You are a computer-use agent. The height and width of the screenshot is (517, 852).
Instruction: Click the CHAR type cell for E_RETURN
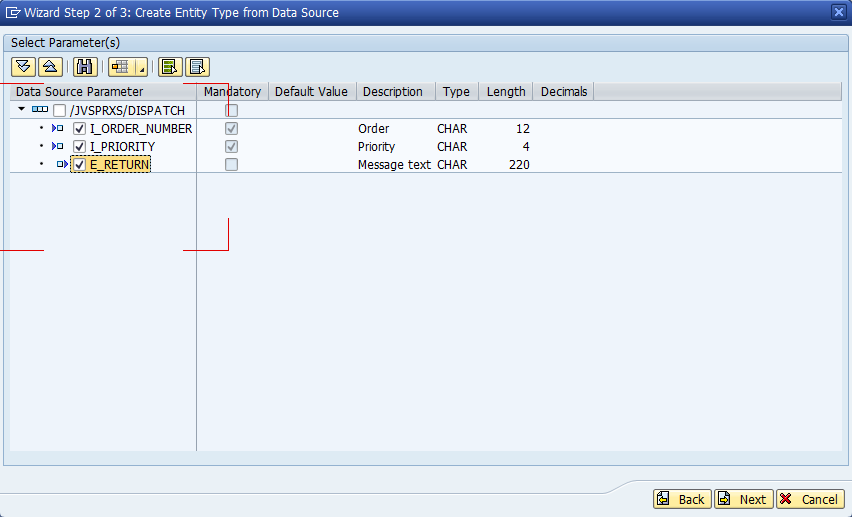click(452, 165)
